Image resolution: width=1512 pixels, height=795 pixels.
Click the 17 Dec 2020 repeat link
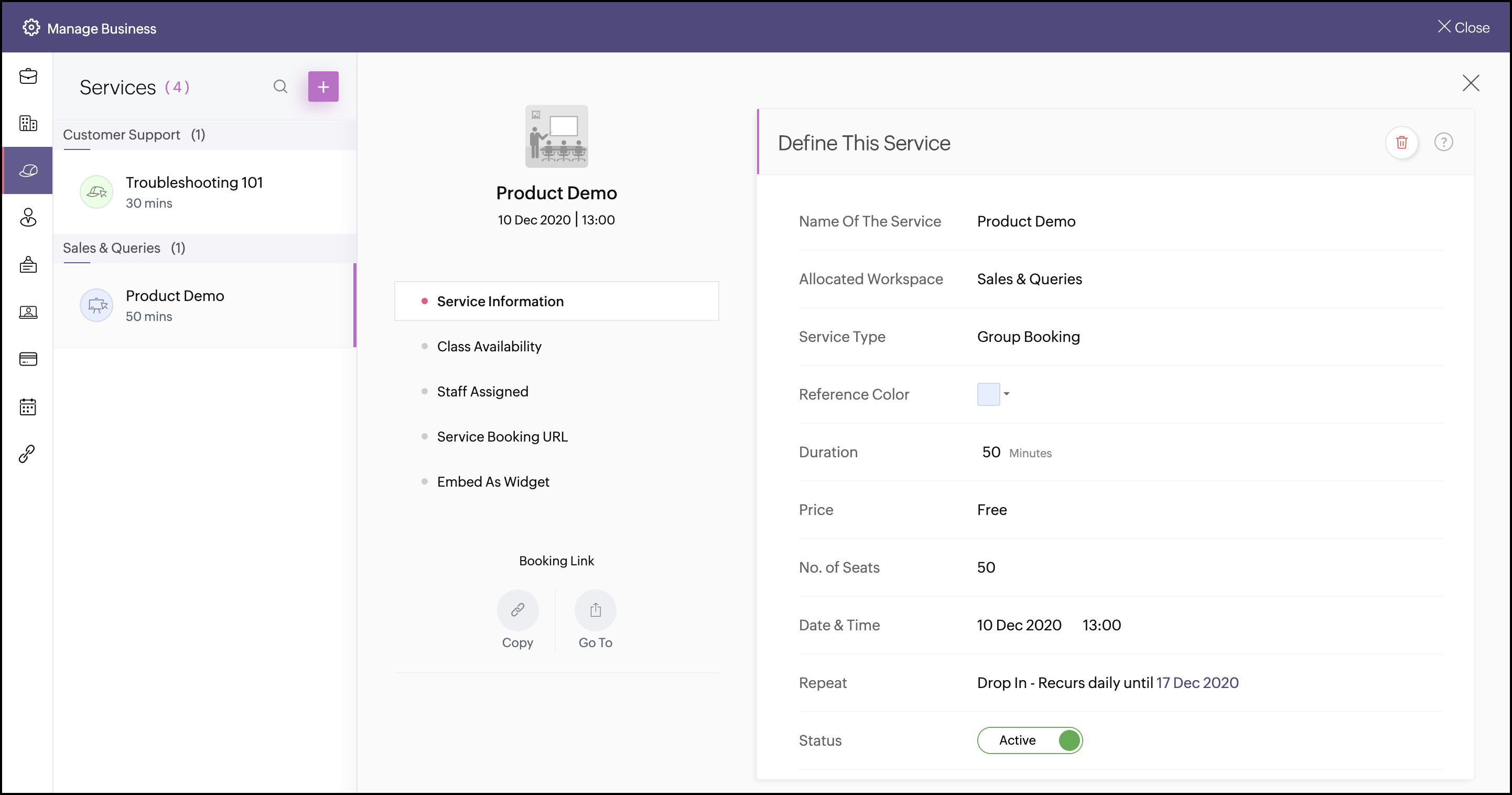tap(1197, 683)
